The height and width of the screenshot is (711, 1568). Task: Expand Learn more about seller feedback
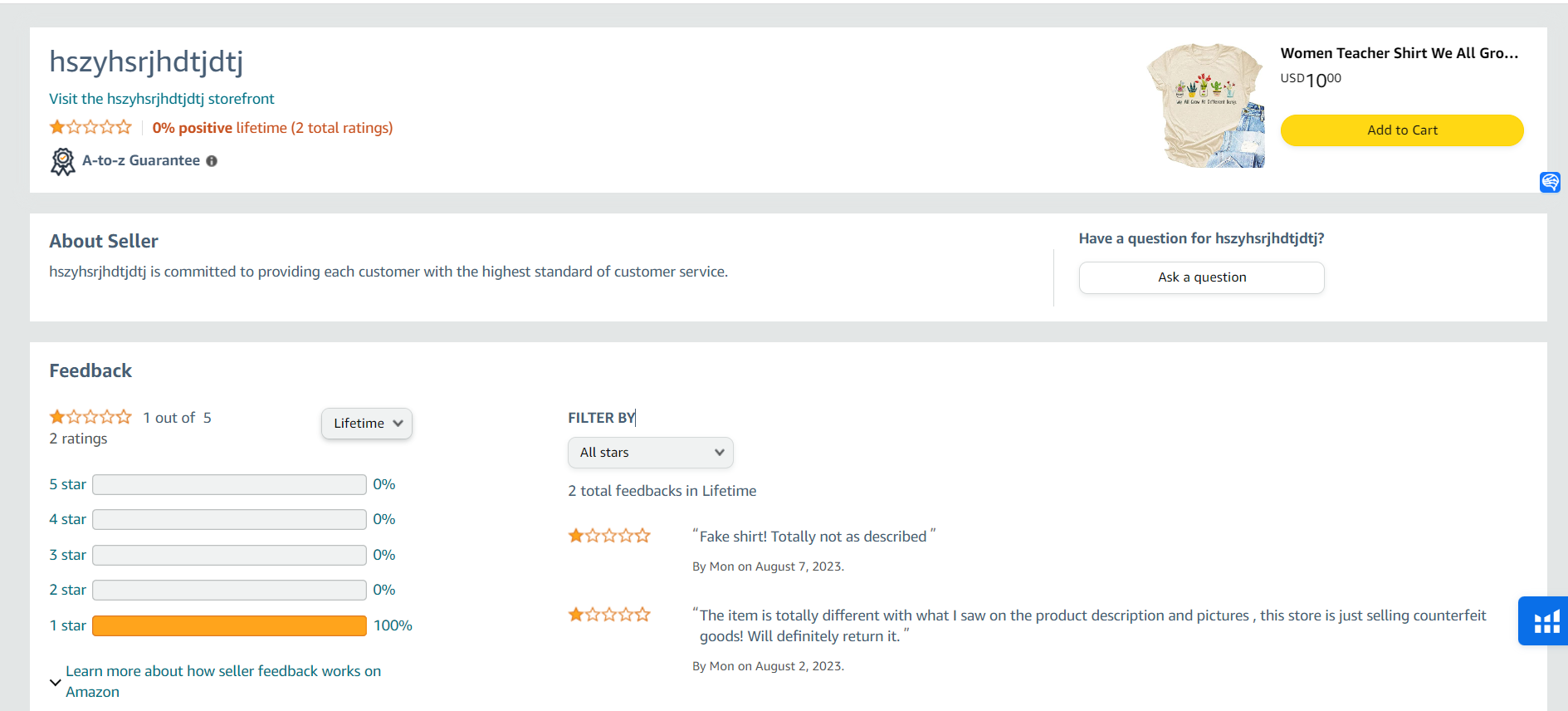pos(56,682)
